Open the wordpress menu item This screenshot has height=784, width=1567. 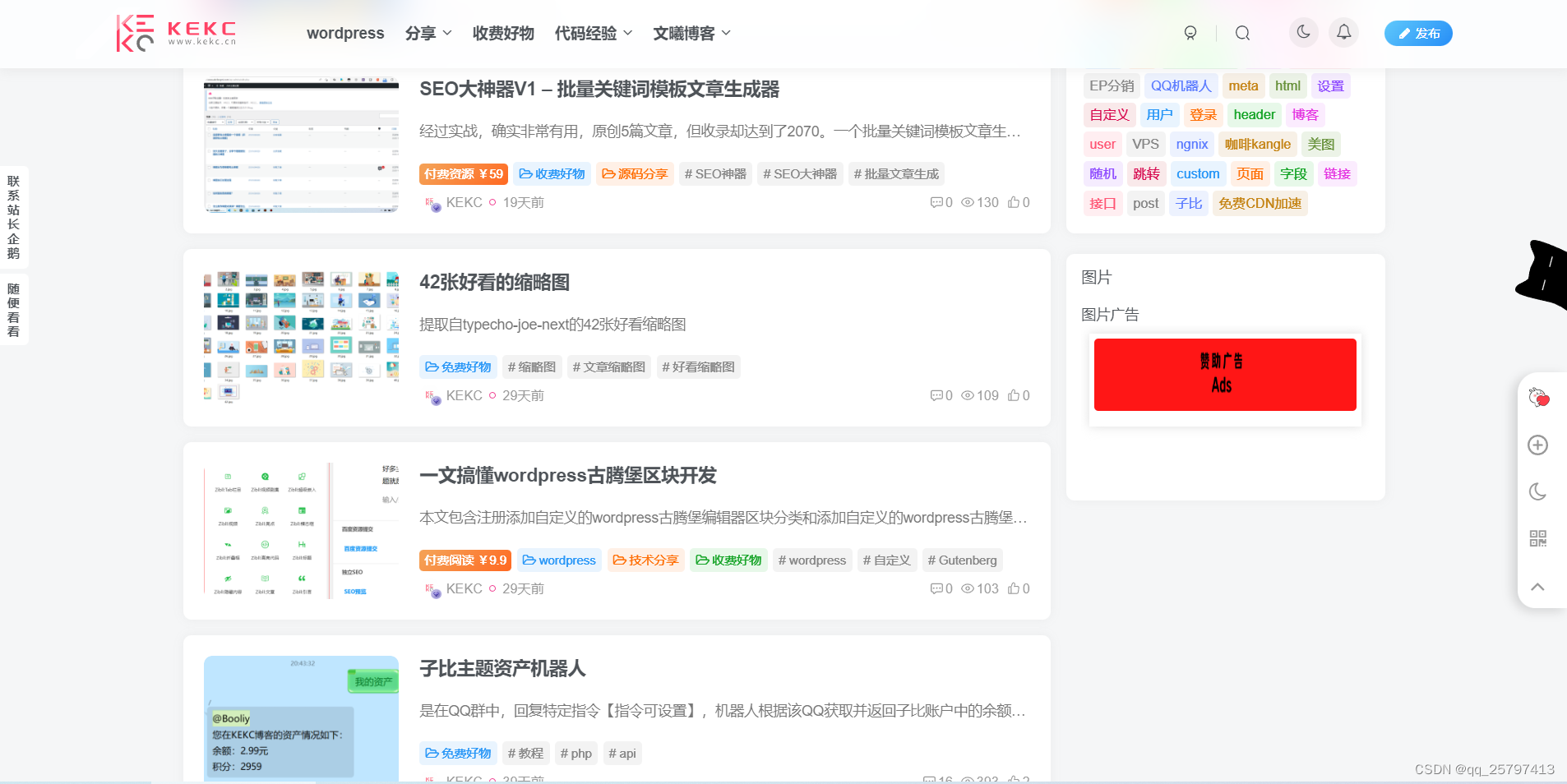coord(345,33)
